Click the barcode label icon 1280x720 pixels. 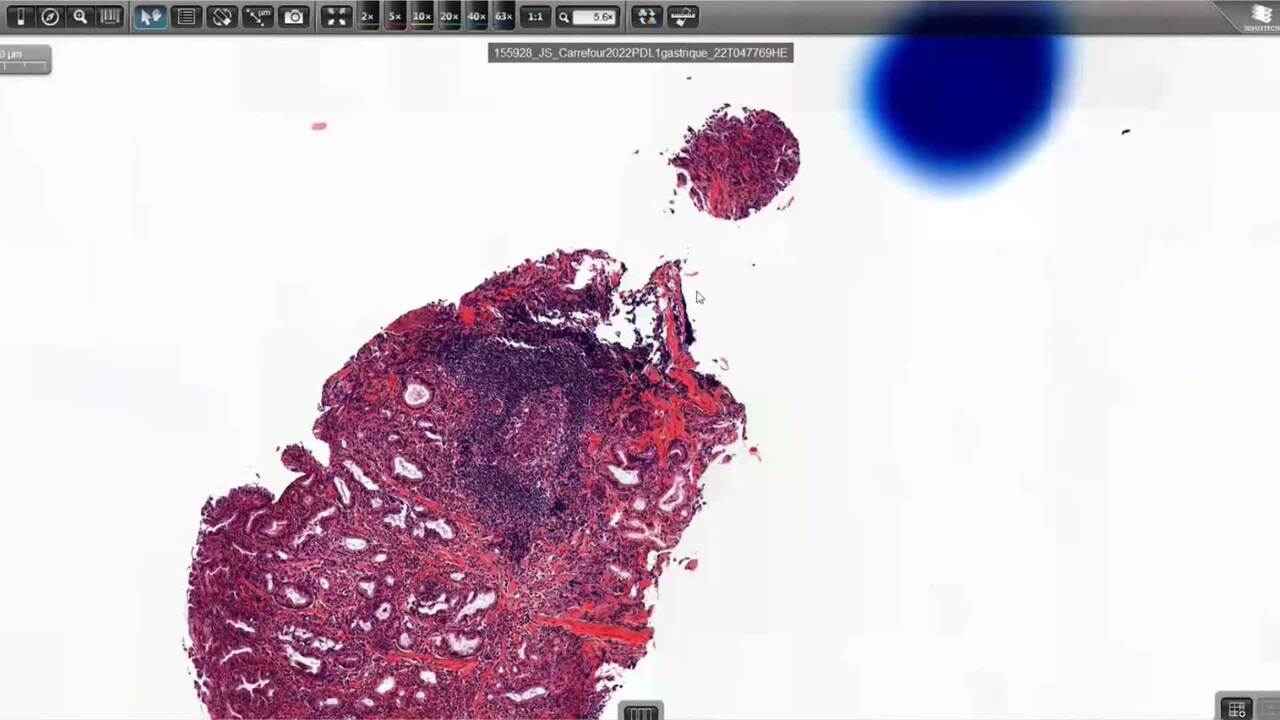coord(110,17)
